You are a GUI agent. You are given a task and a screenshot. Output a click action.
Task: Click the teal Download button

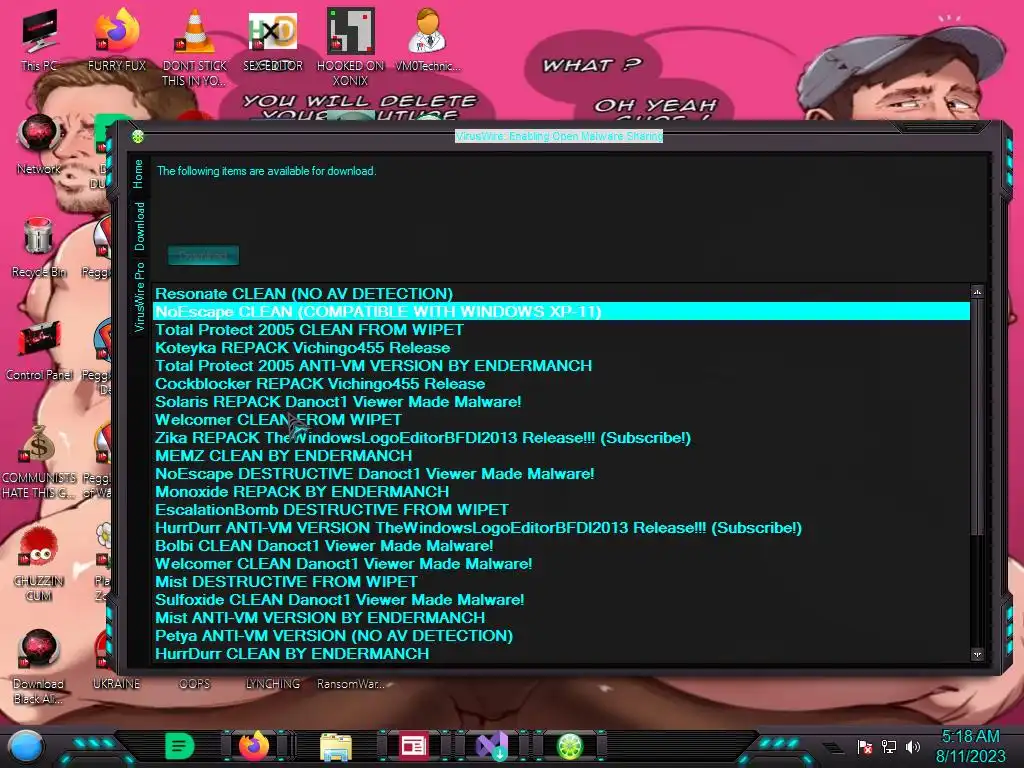(203, 255)
